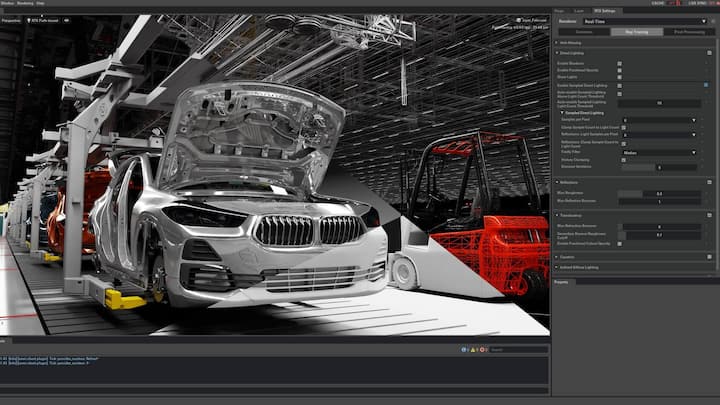Image resolution: width=720 pixels, height=405 pixels.
Task: Open the Renderer Real-Time dropdown
Action: tap(645, 21)
